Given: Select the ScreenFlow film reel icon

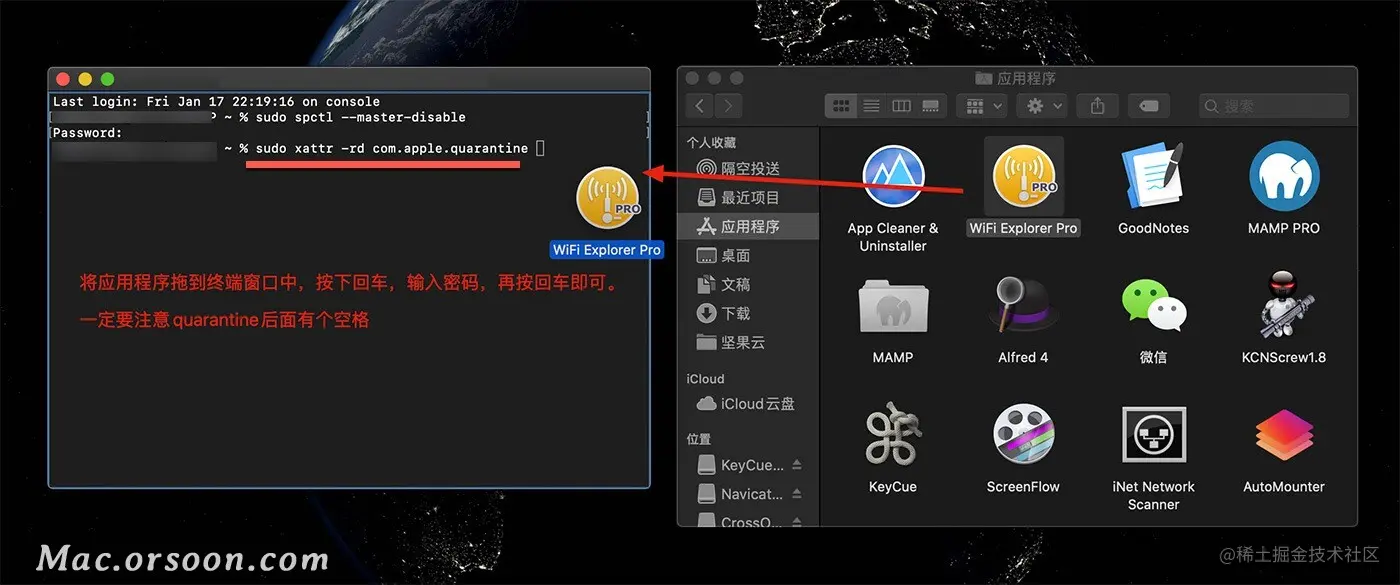Looking at the screenshot, I should pyautogui.click(x=1023, y=435).
